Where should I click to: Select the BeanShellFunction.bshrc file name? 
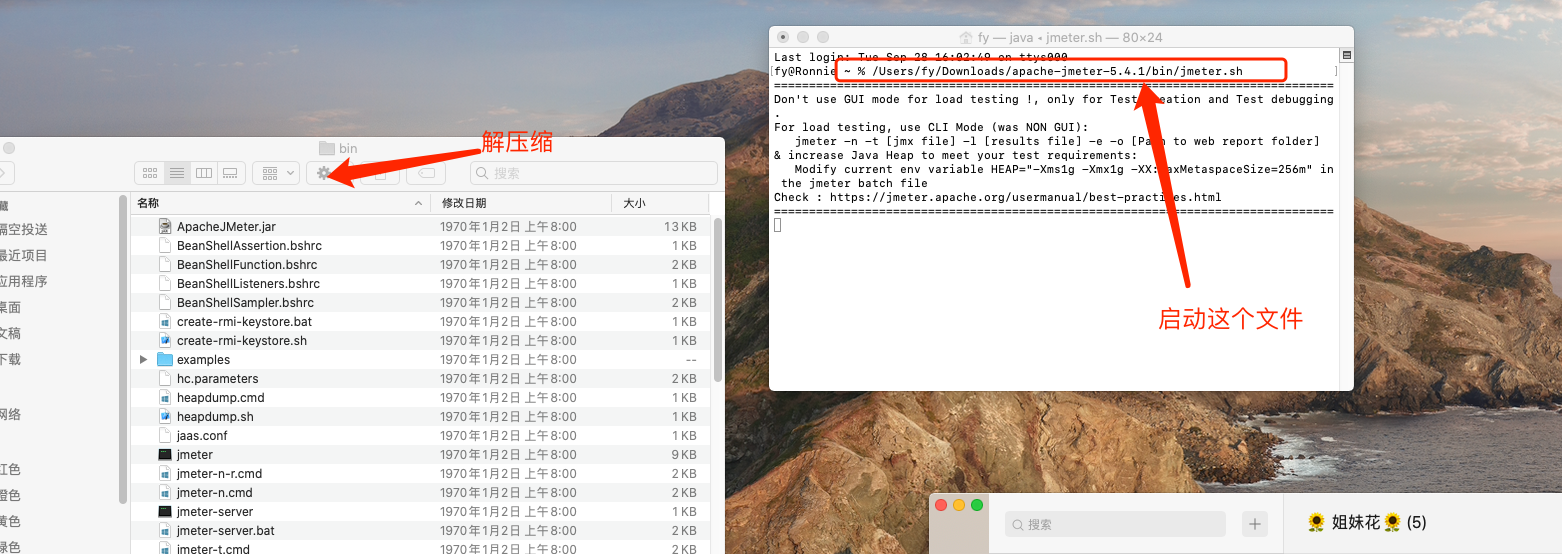(x=247, y=265)
